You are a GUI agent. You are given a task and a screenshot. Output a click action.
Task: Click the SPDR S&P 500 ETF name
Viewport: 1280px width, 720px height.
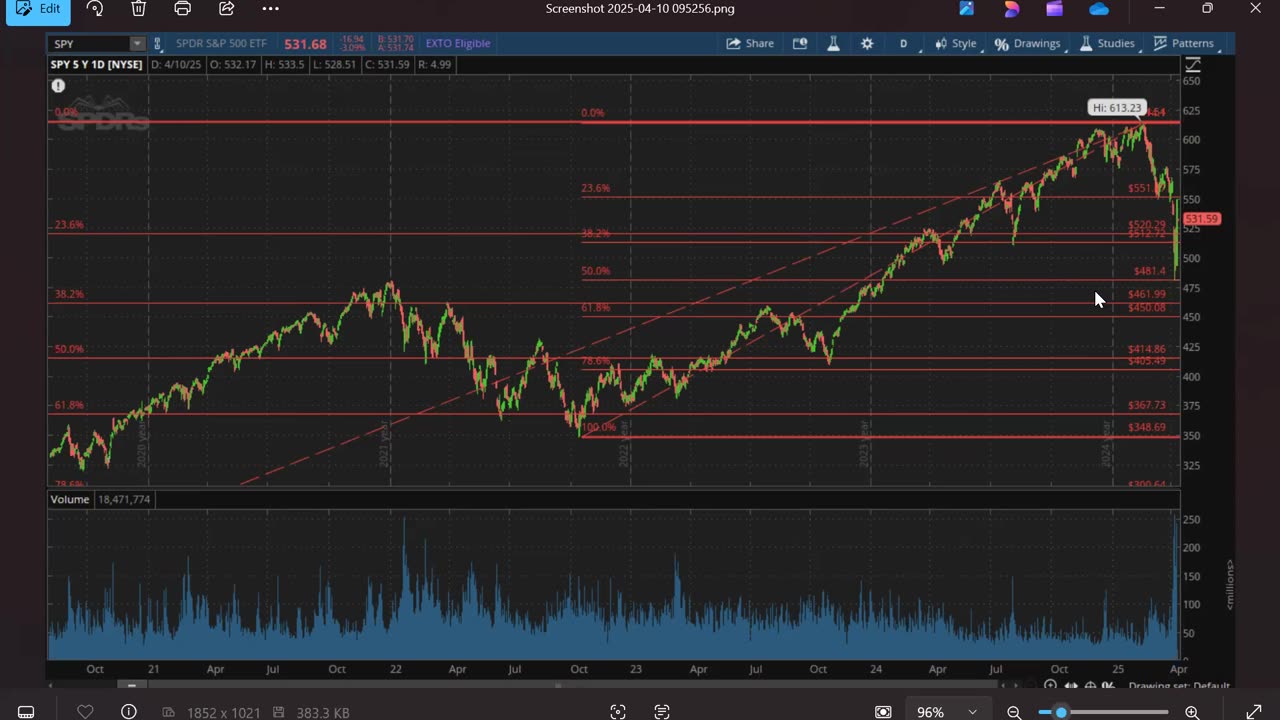click(221, 44)
